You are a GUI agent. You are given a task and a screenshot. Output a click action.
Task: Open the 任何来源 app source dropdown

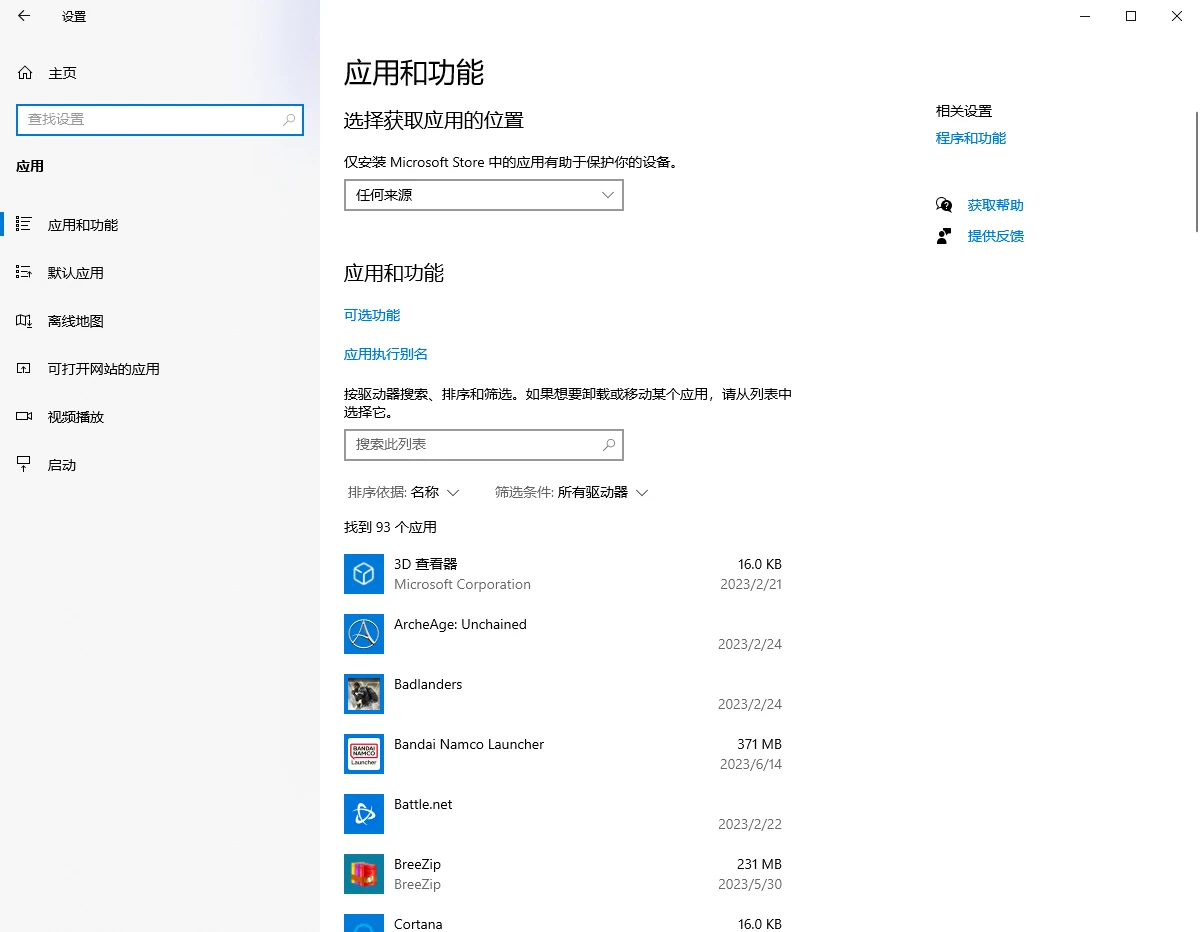(483, 195)
